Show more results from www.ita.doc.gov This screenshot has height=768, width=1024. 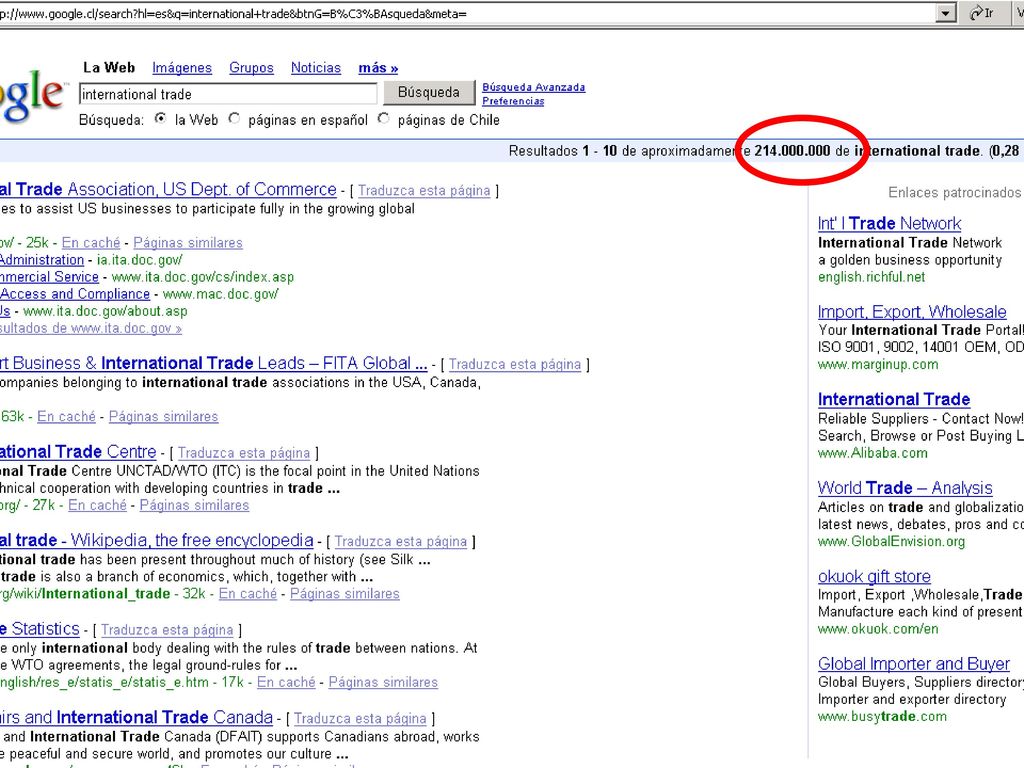[x=91, y=328]
